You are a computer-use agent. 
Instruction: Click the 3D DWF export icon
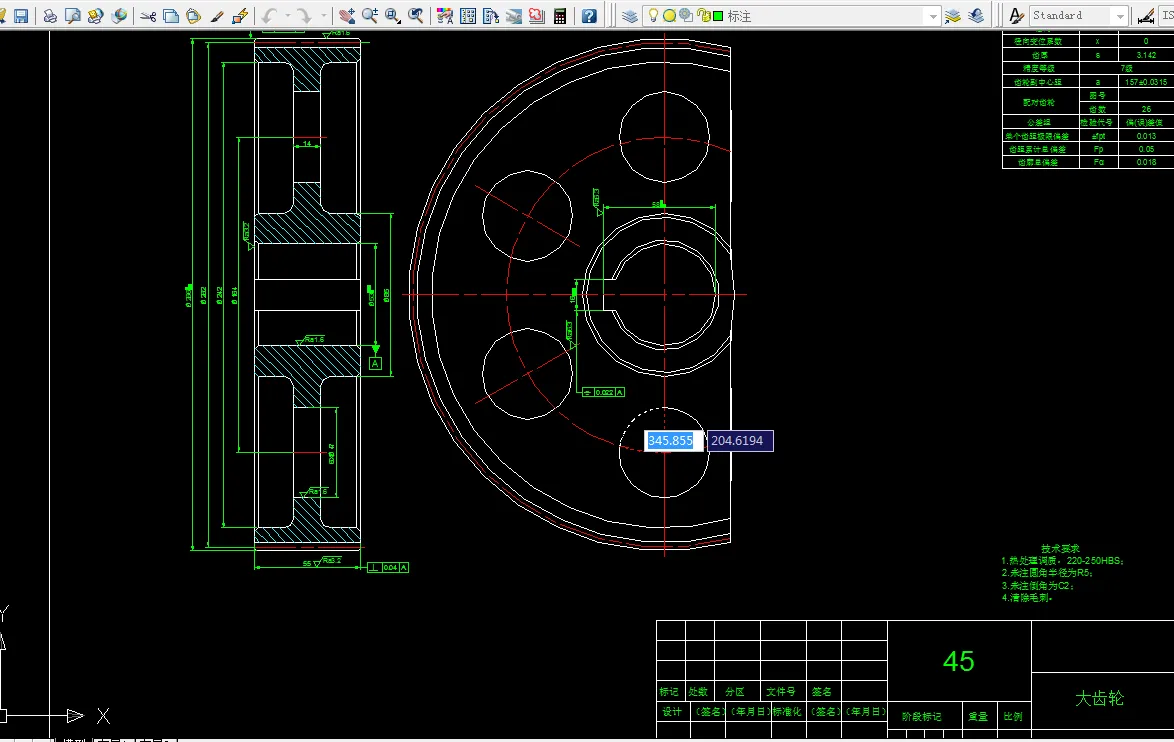tap(118, 16)
